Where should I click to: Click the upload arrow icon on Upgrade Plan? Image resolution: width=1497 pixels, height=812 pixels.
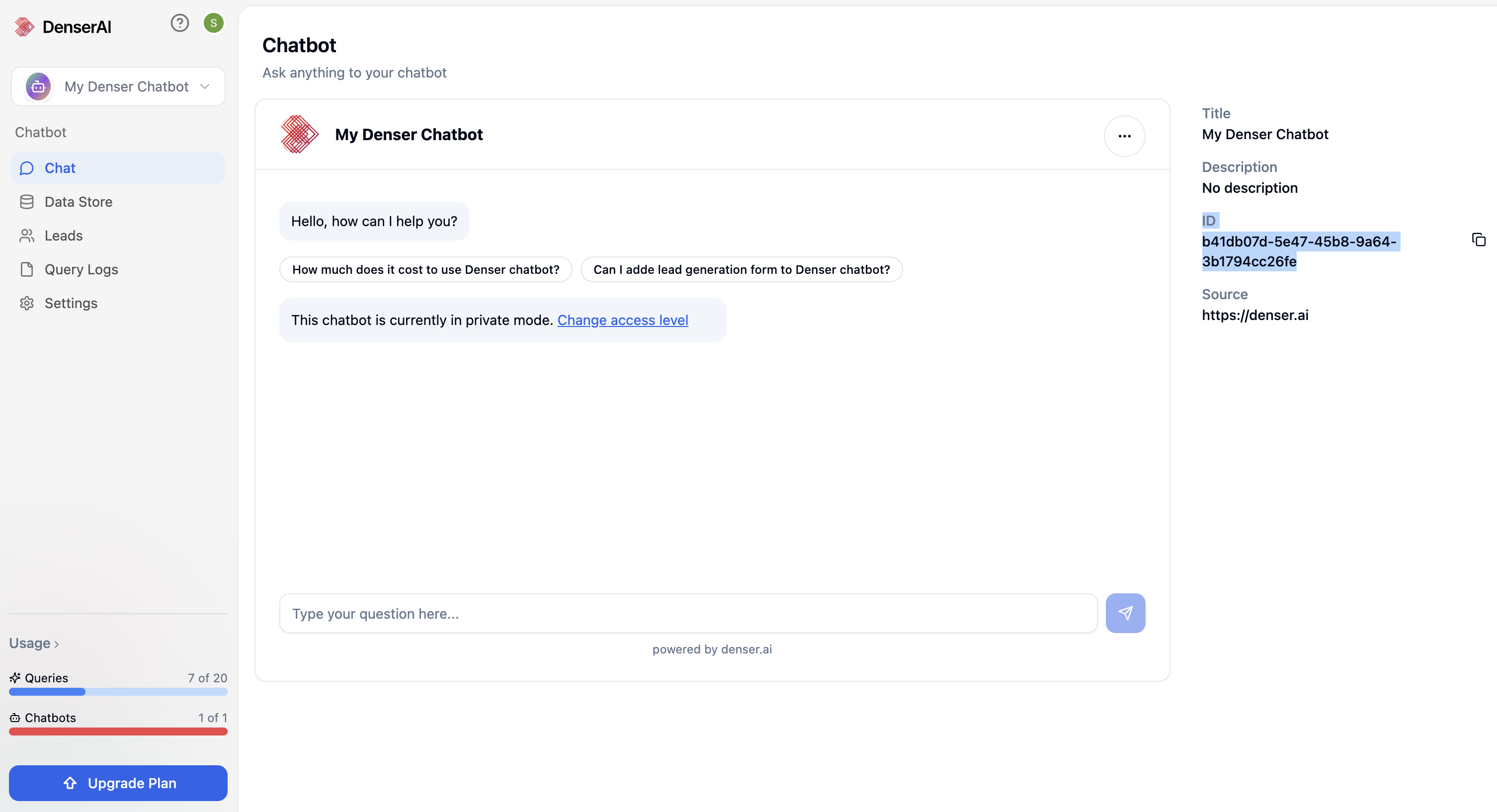tap(70, 783)
